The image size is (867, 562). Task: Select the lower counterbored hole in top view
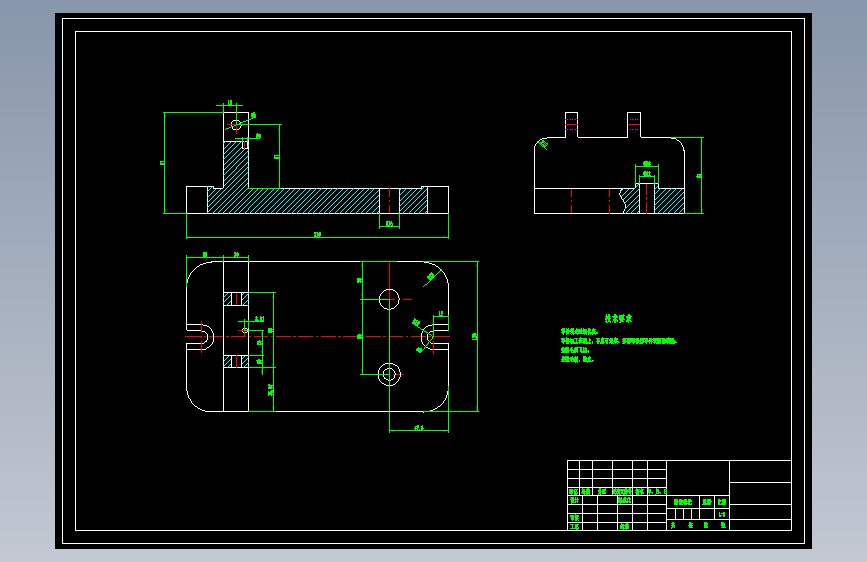[x=389, y=374]
